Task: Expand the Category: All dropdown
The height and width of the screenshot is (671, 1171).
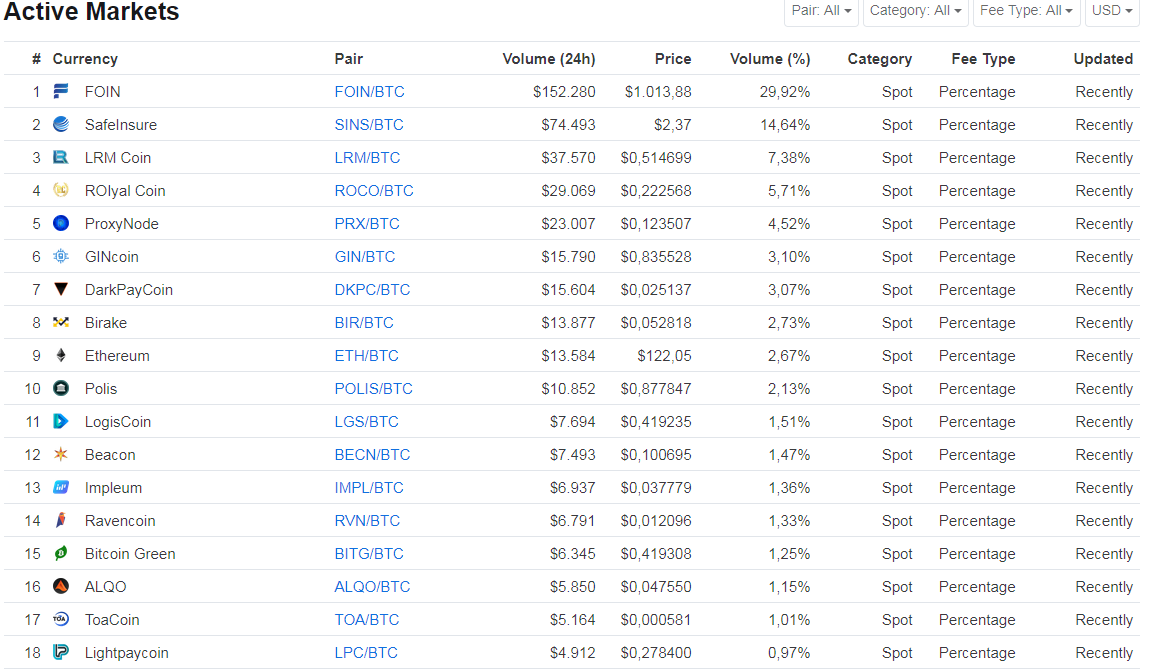Action: pyautogui.click(x=916, y=11)
